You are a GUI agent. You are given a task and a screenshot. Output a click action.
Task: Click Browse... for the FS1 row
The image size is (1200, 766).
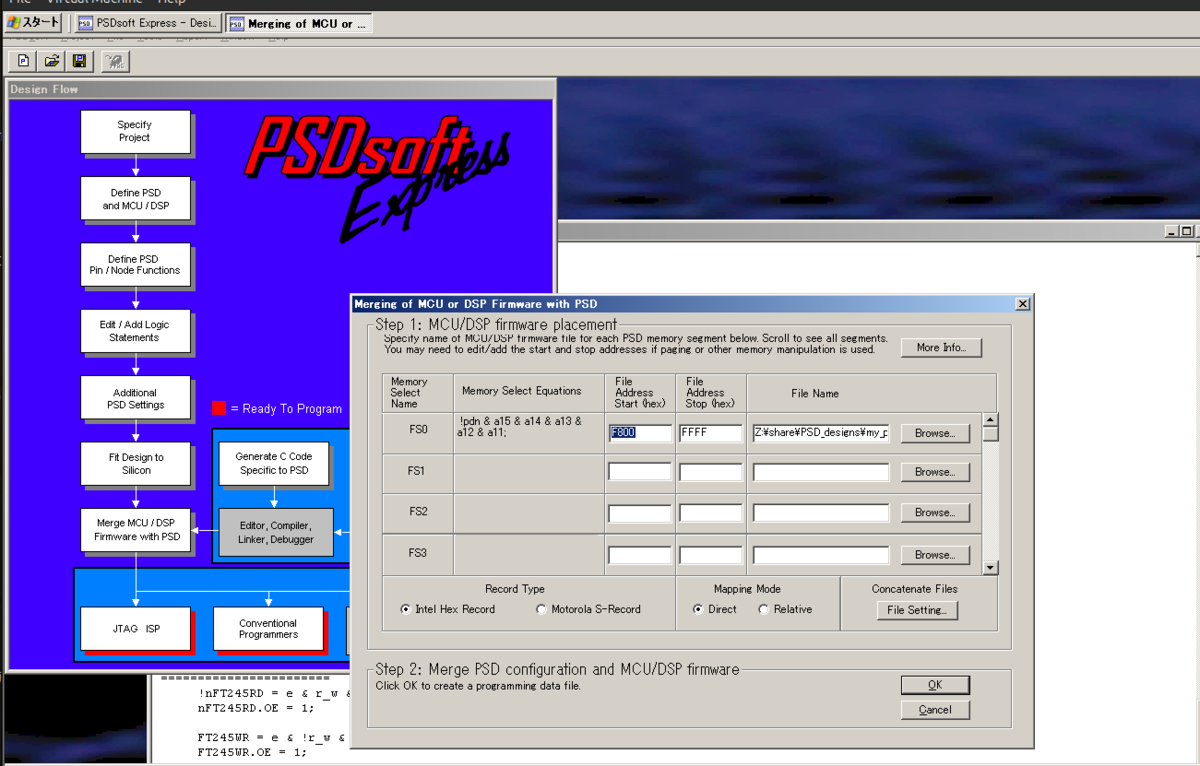pos(936,472)
